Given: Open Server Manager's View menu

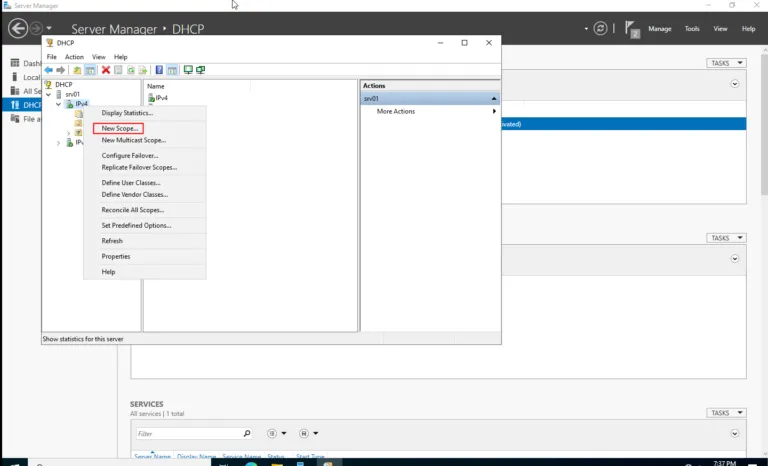Looking at the screenshot, I should tap(720, 29).
